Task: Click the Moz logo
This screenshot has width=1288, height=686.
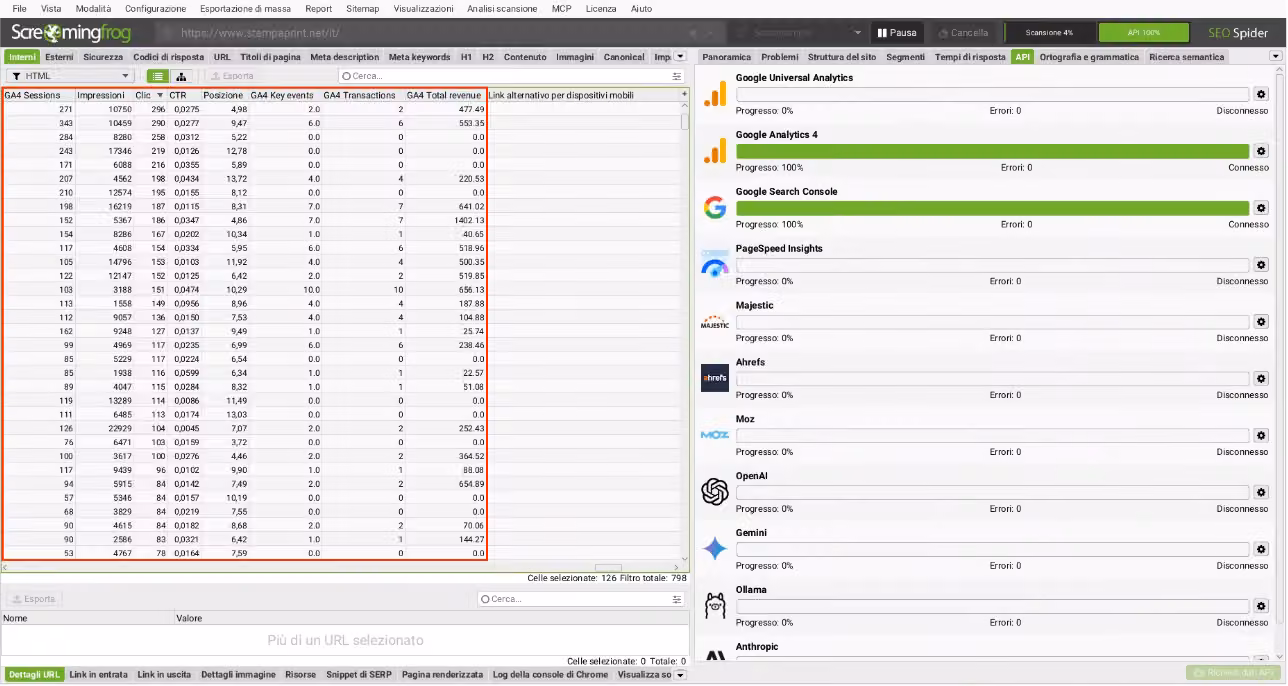Action: pos(715,435)
